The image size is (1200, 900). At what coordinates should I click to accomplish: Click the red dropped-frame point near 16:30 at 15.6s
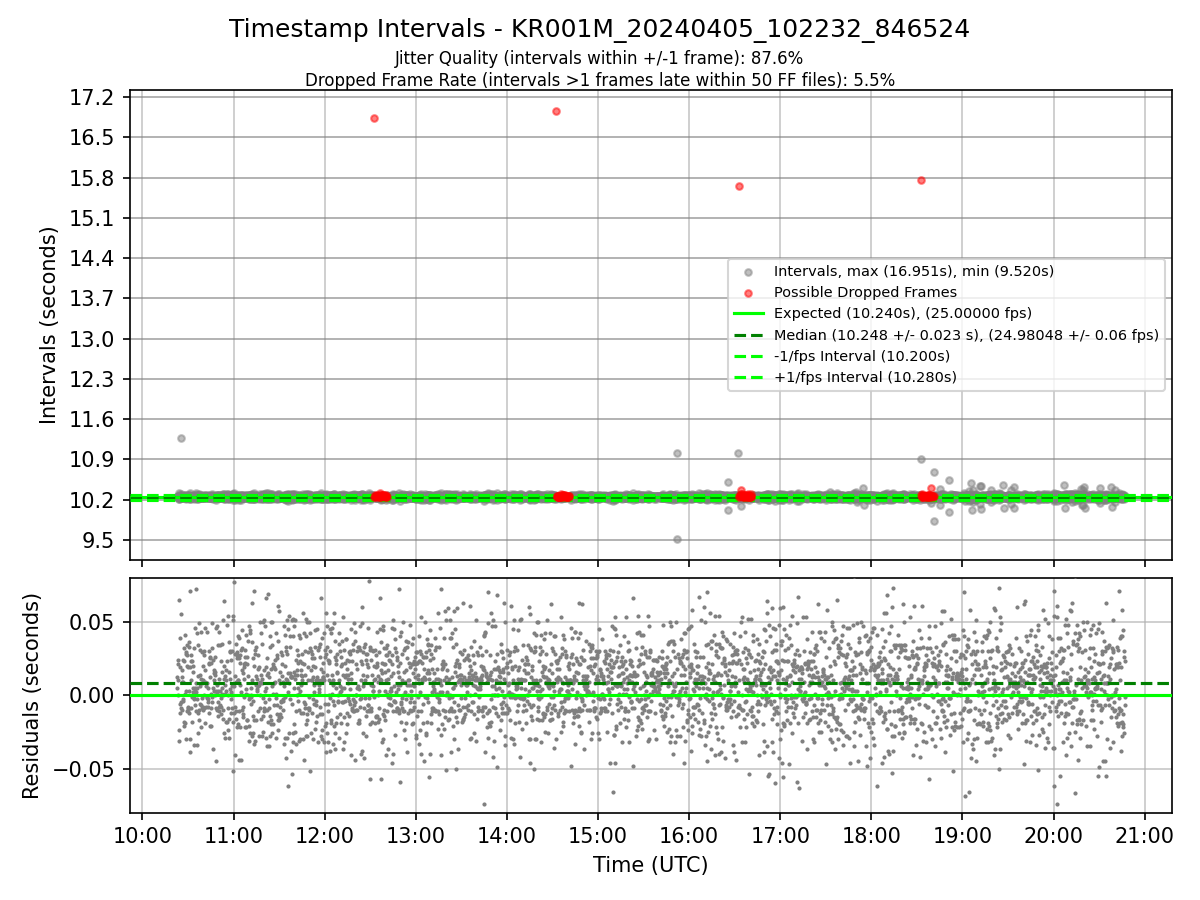click(x=739, y=186)
